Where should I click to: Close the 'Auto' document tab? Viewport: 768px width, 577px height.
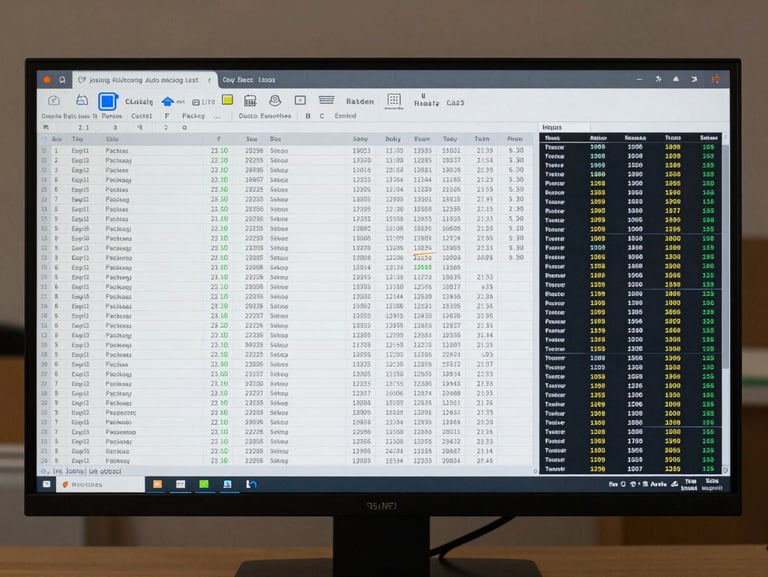[x=209, y=80]
